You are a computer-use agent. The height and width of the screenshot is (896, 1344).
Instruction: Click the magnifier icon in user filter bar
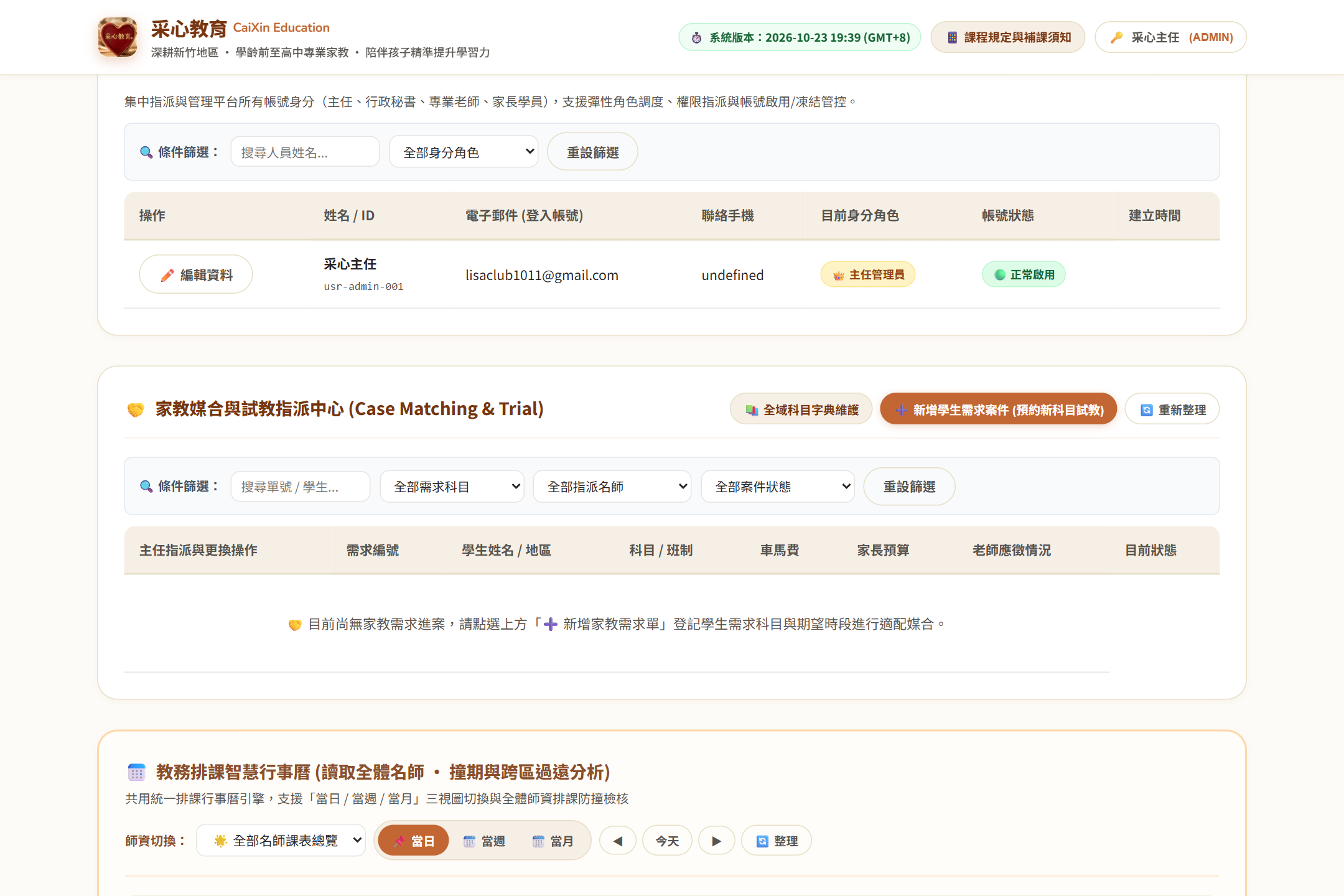tap(146, 152)
